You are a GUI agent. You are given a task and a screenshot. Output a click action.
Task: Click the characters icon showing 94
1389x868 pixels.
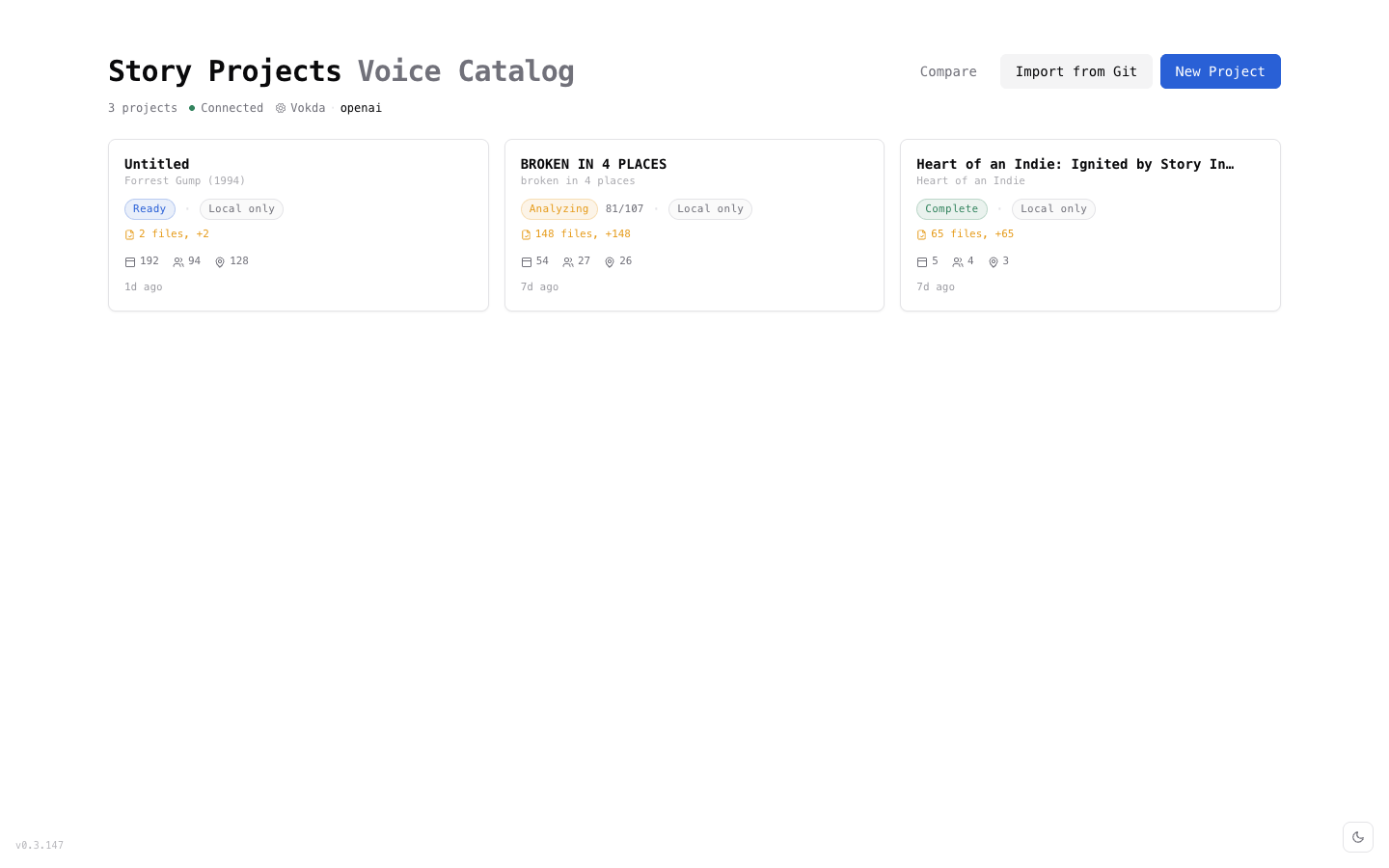[x=177, y=261]
